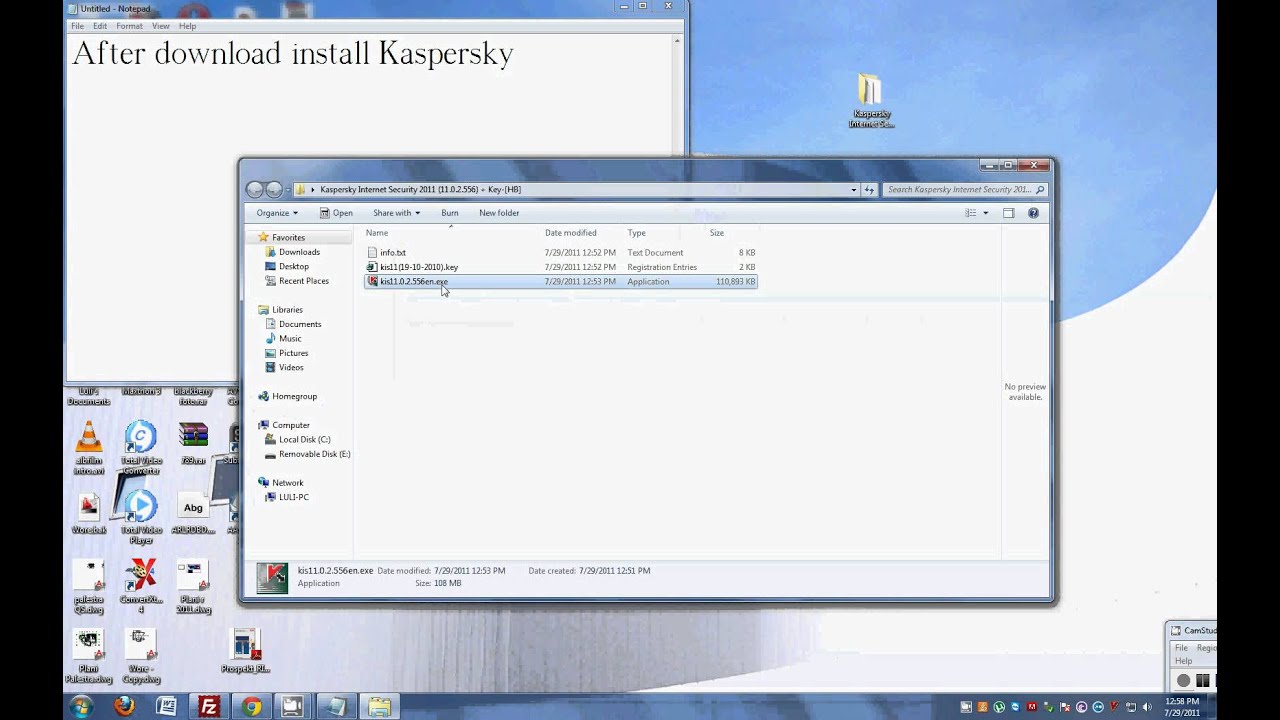The height and width of the screenshot is (720, 1280).
Task: Click the Explorer address bar path
Action: coord(420,189)
